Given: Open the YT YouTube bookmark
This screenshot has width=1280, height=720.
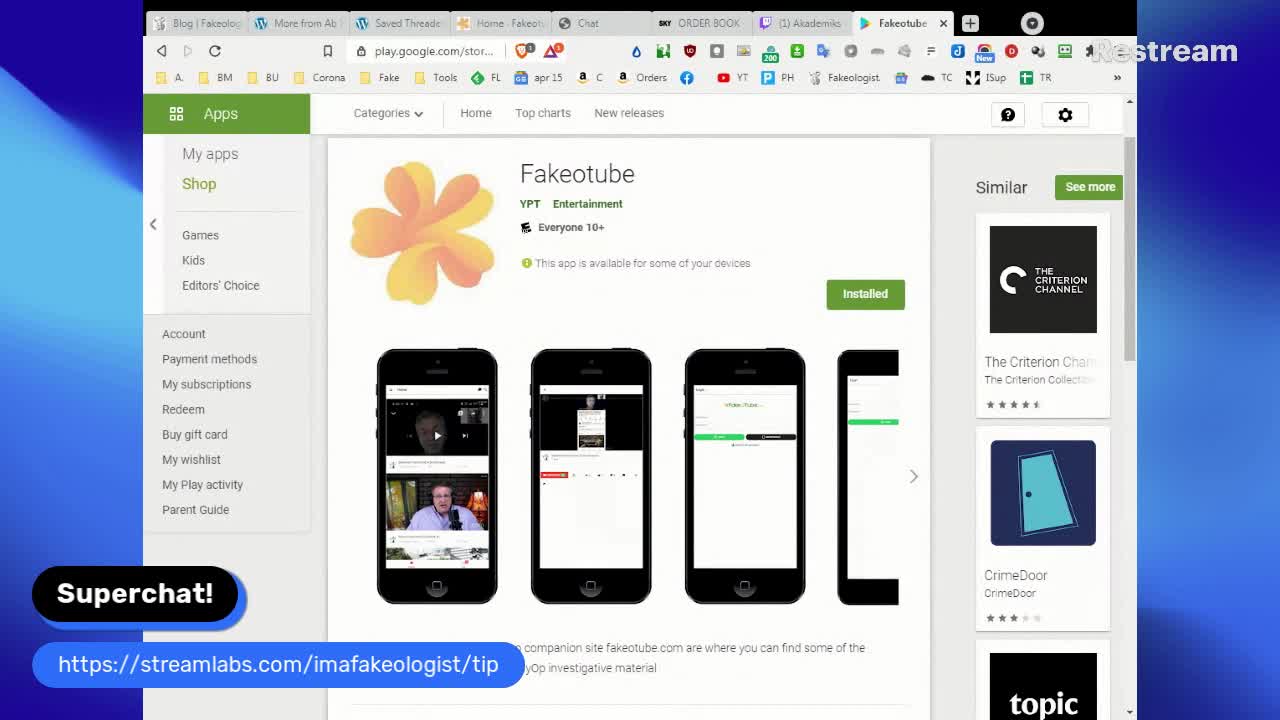Looking at the screenshot, I should click(732, 77).
